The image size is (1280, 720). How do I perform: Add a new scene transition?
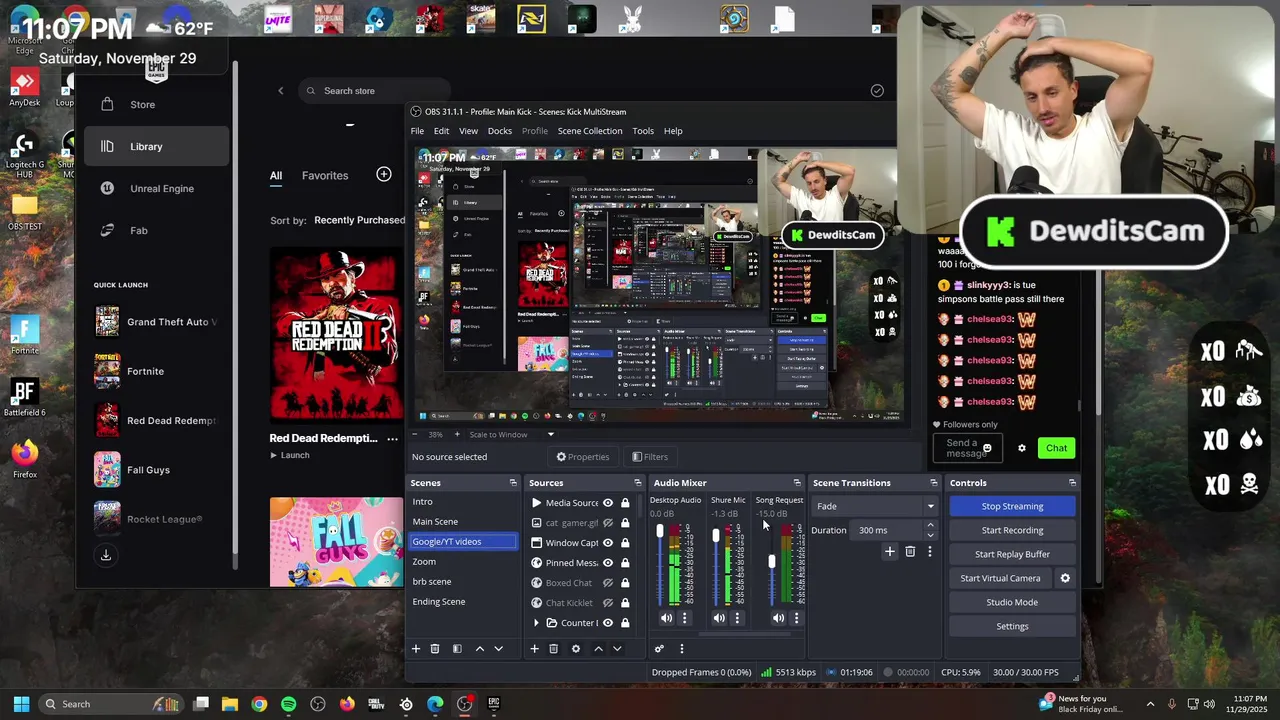pos(889,552)
